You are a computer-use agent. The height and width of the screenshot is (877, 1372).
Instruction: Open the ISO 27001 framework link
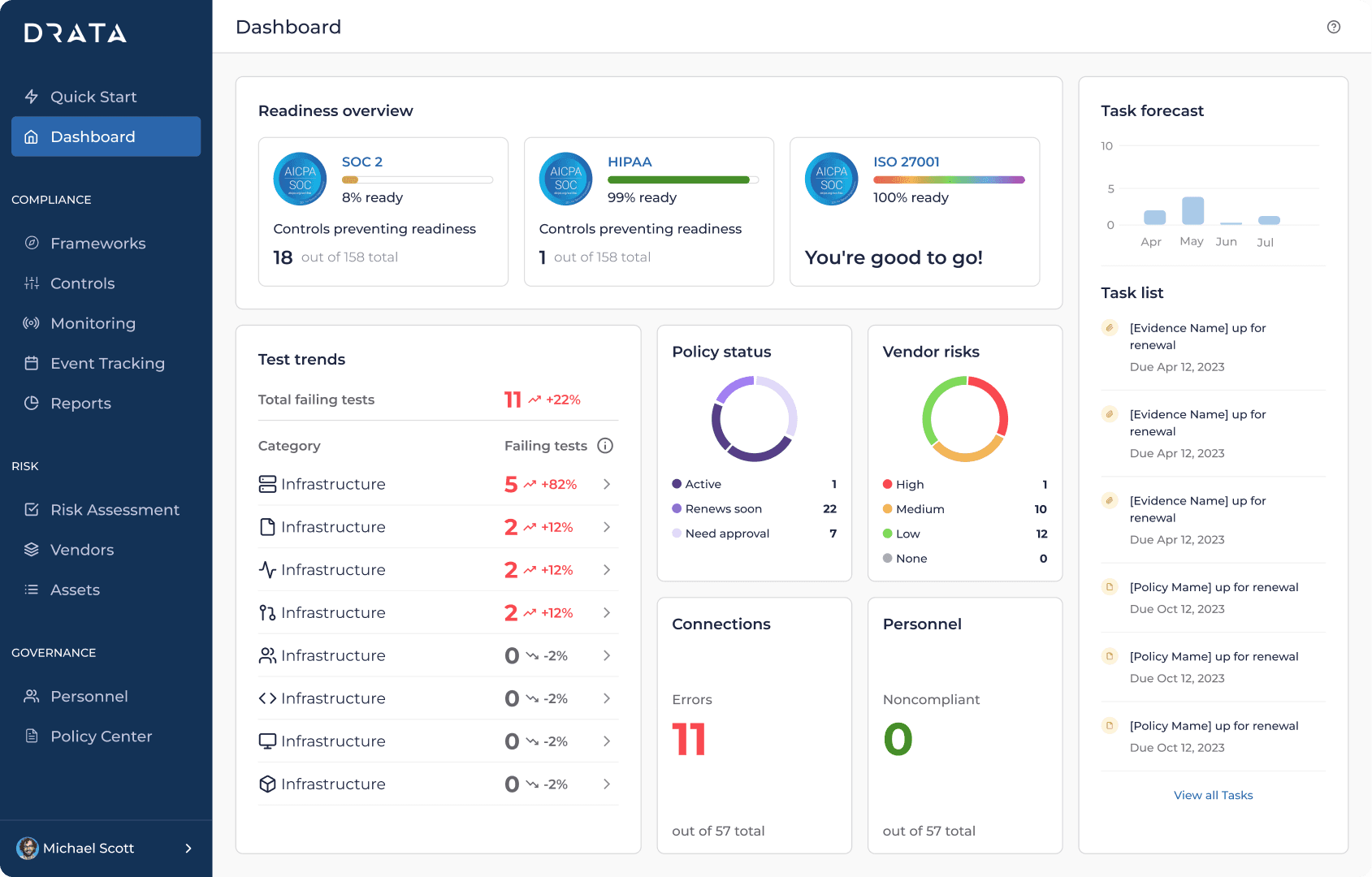click(907, 162)
